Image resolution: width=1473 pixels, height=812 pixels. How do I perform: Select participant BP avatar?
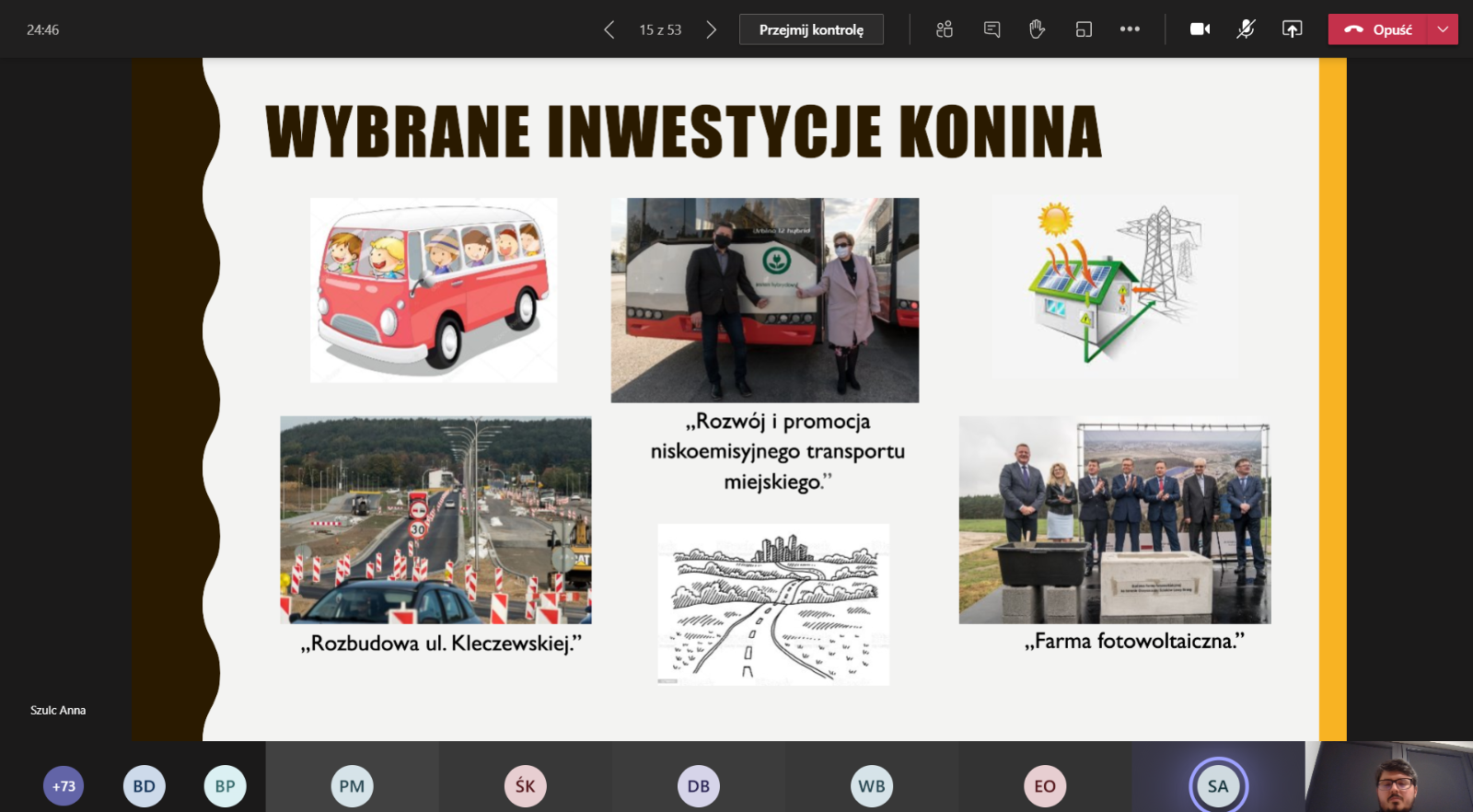[x=225, y=786]
